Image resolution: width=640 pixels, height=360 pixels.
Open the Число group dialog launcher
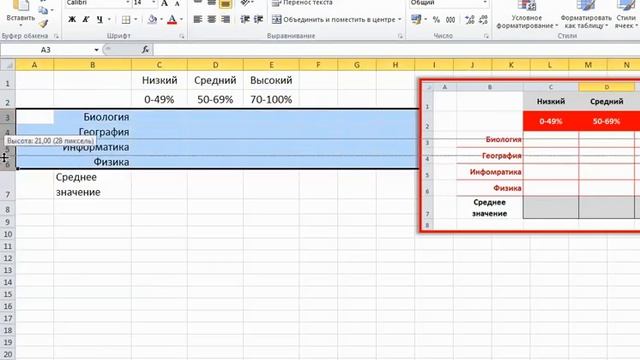(486, 36)
